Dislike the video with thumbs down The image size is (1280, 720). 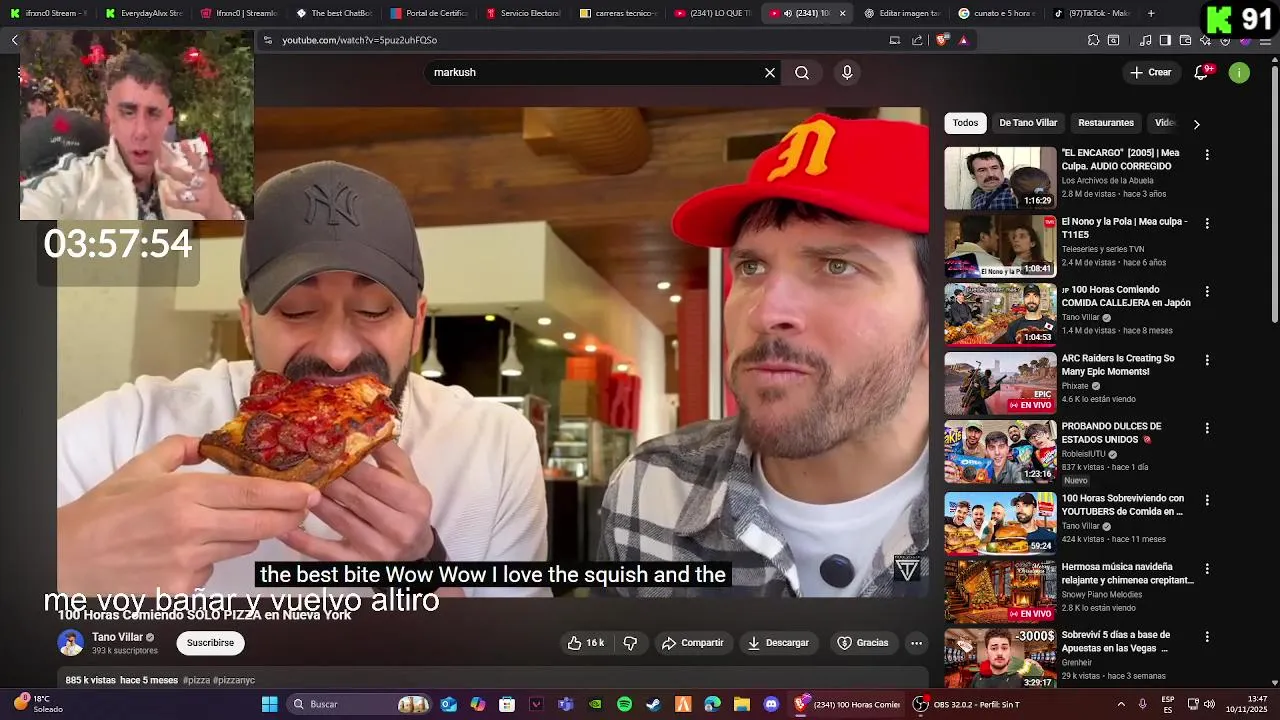pos(630,643)
